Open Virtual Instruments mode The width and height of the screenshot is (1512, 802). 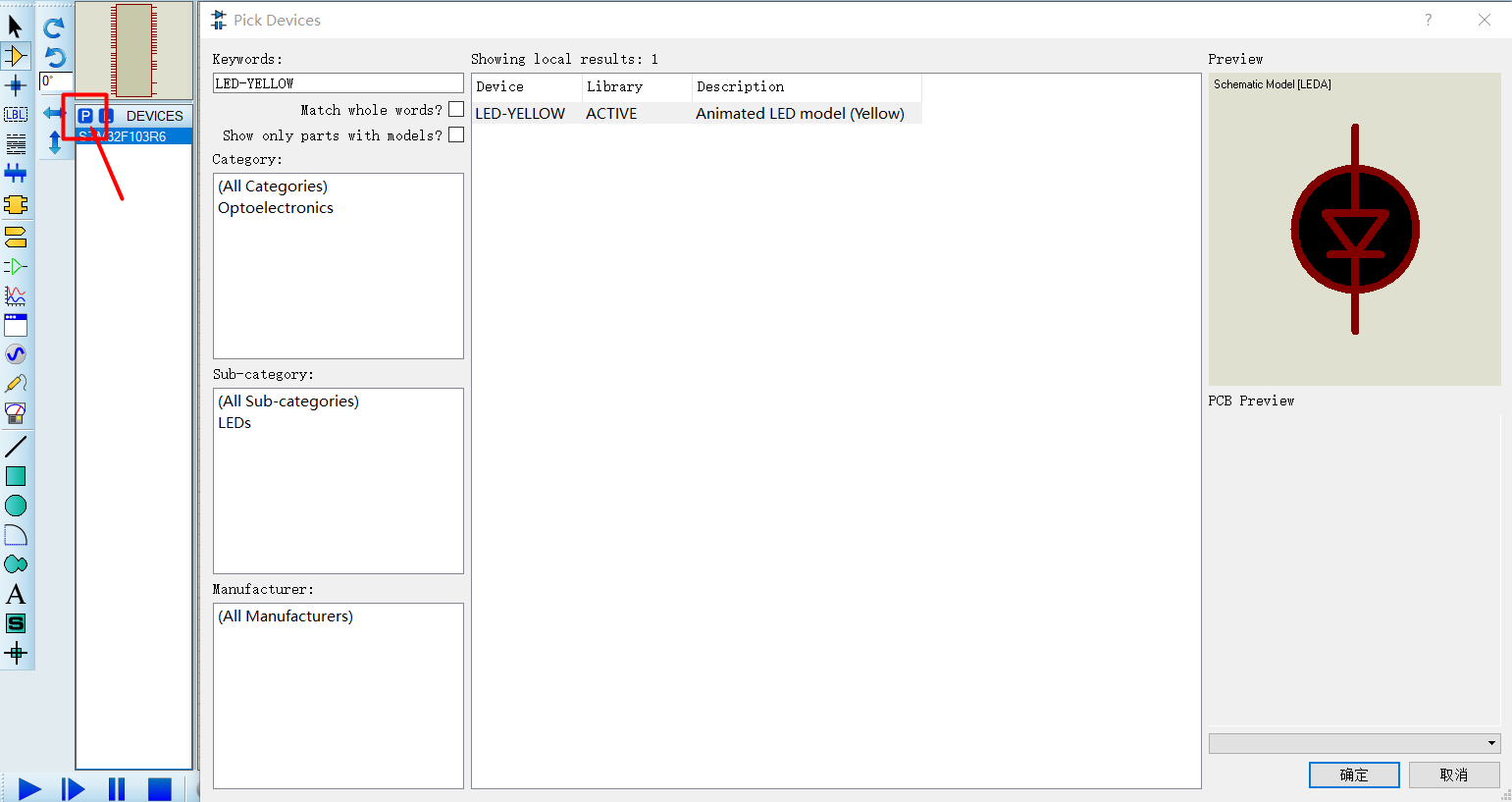pos(16,413)
